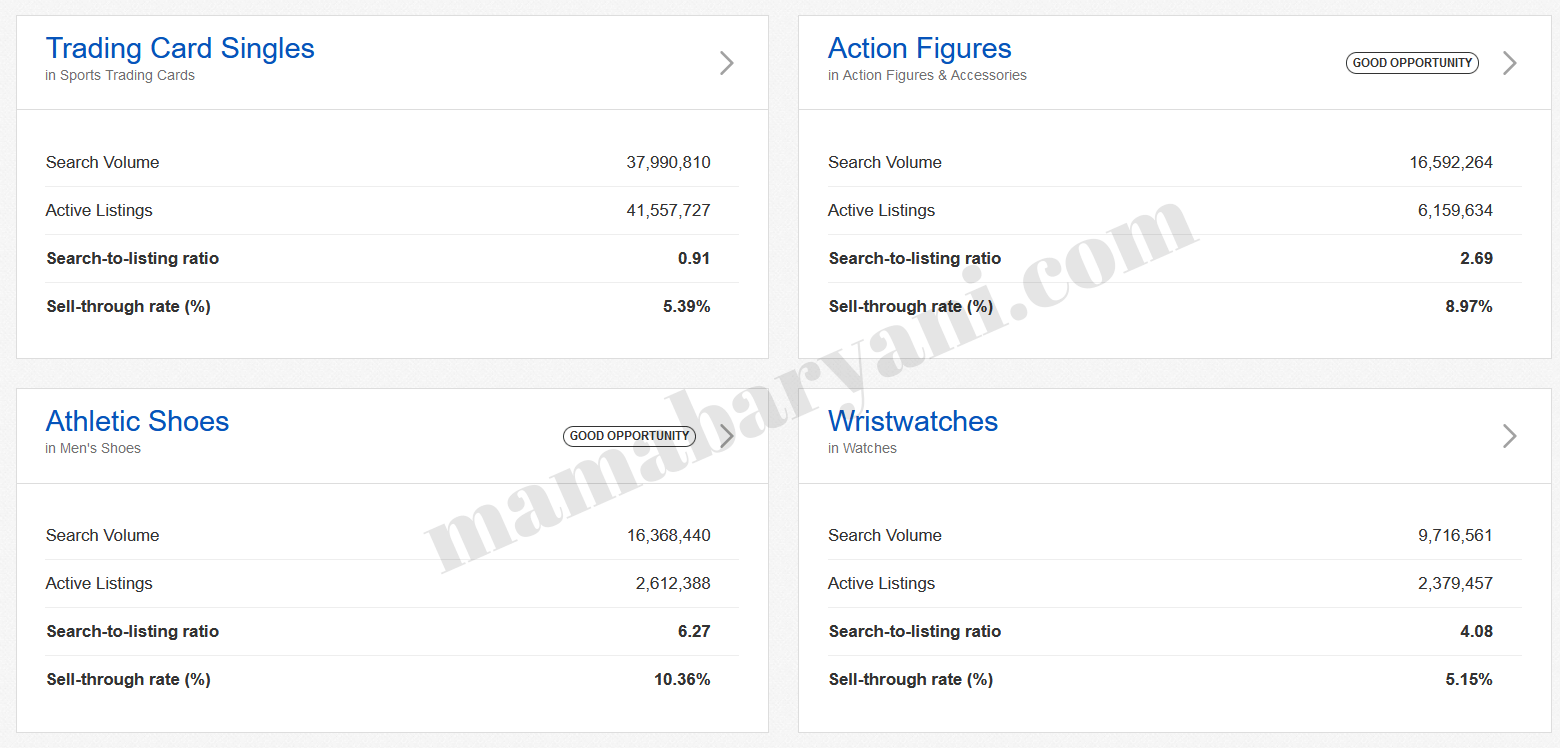
Task: Select Wristwatches active listings value 2,379,457
Action: (x=1455, y=583)
